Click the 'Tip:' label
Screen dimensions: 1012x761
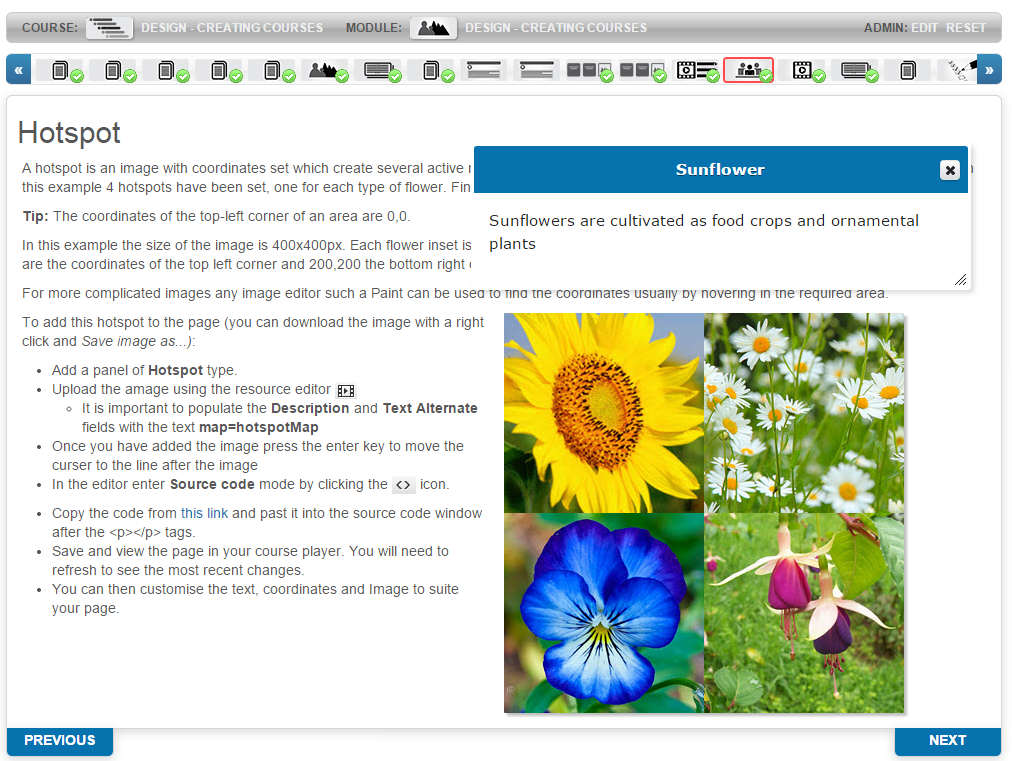tap(35, 216)
